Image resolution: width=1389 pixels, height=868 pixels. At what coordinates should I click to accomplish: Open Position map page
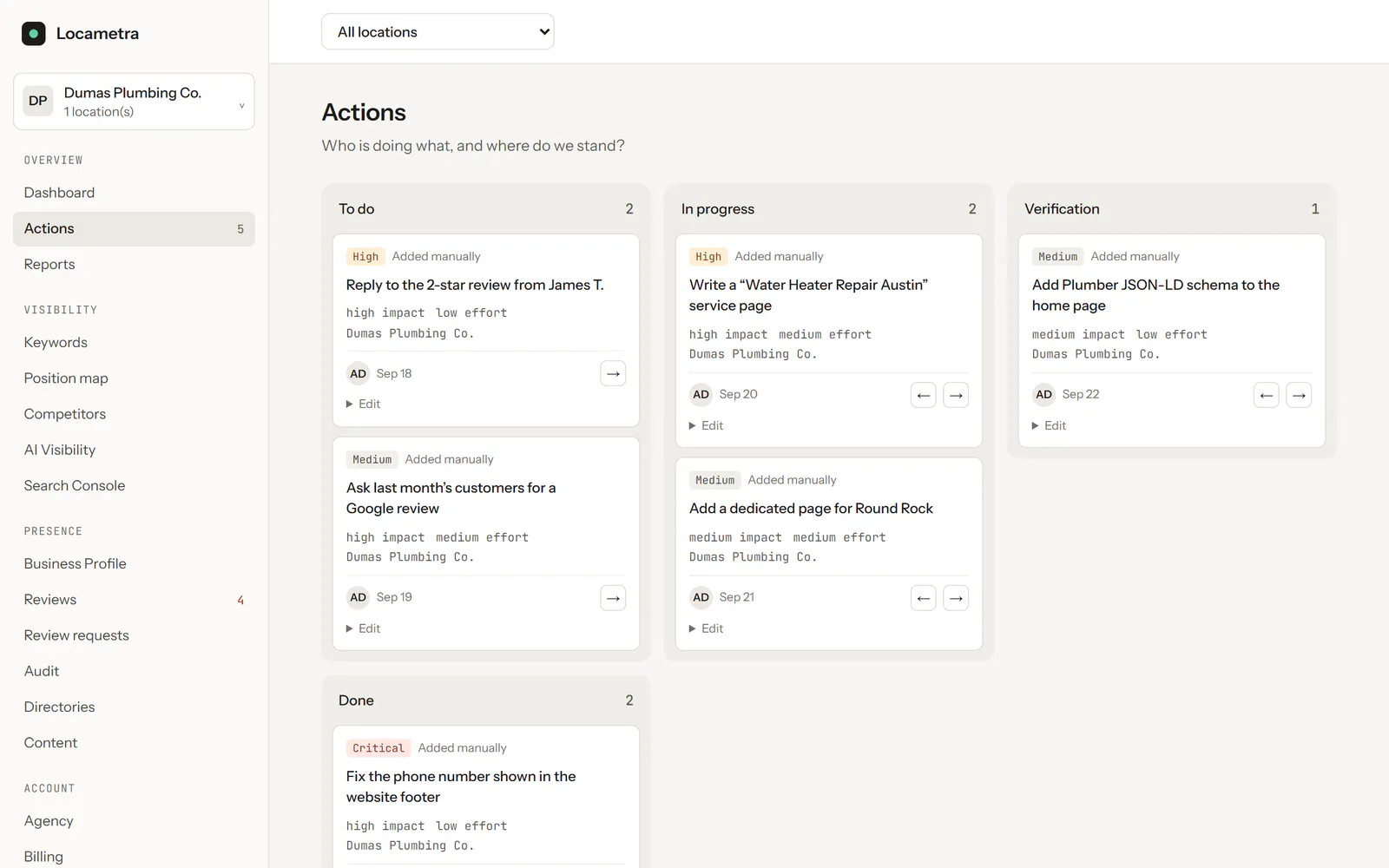[x=134, y=378]
